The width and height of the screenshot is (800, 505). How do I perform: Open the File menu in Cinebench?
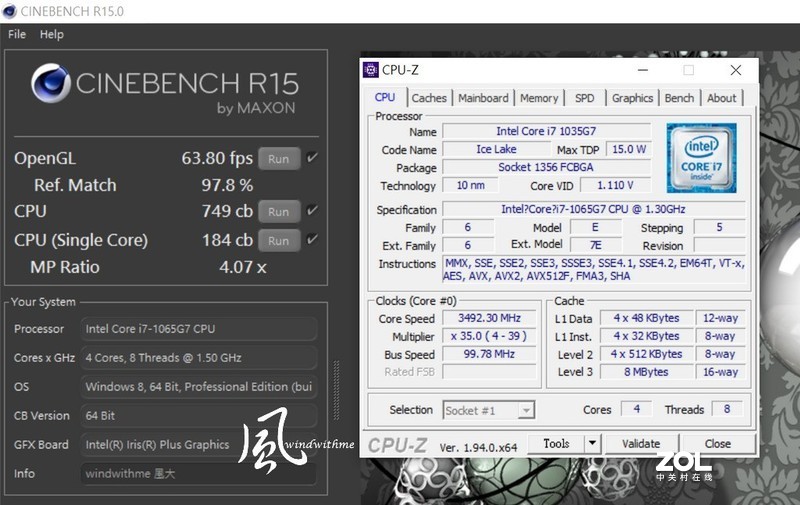tap(17, 34)
